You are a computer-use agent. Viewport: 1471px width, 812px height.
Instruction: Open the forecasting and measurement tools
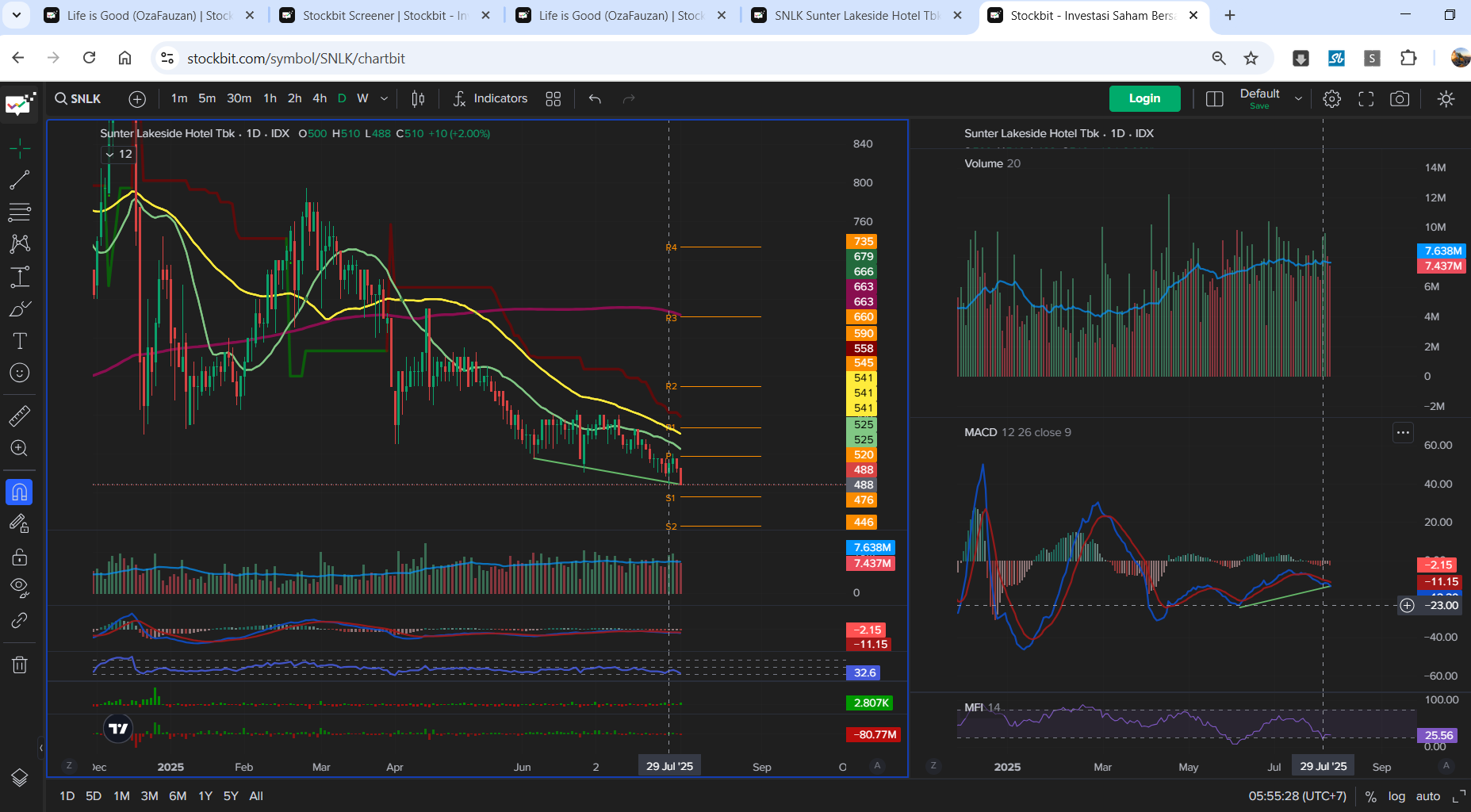click(20, 277)
